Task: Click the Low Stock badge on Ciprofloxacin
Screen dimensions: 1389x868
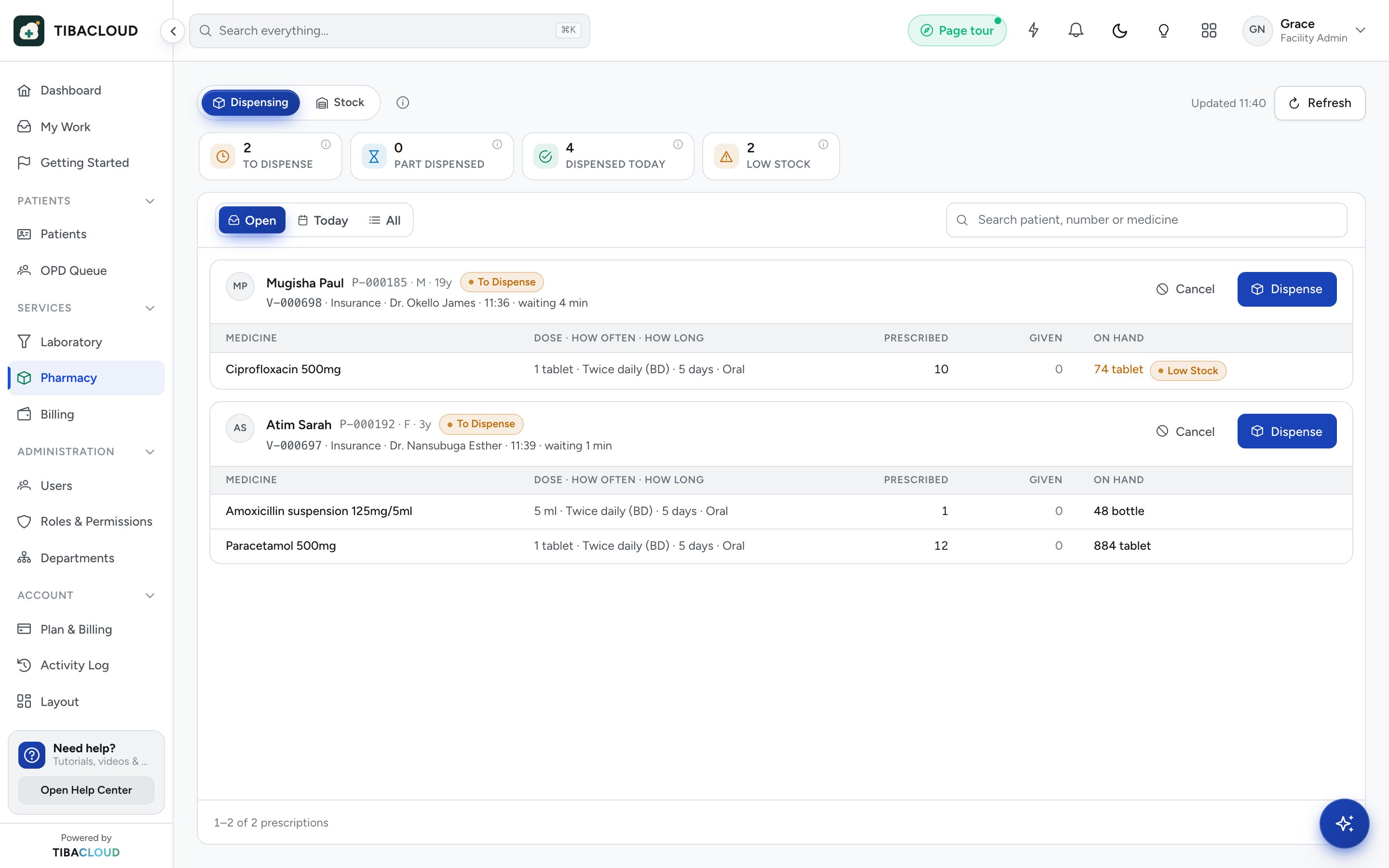Action: (1187, 371)
